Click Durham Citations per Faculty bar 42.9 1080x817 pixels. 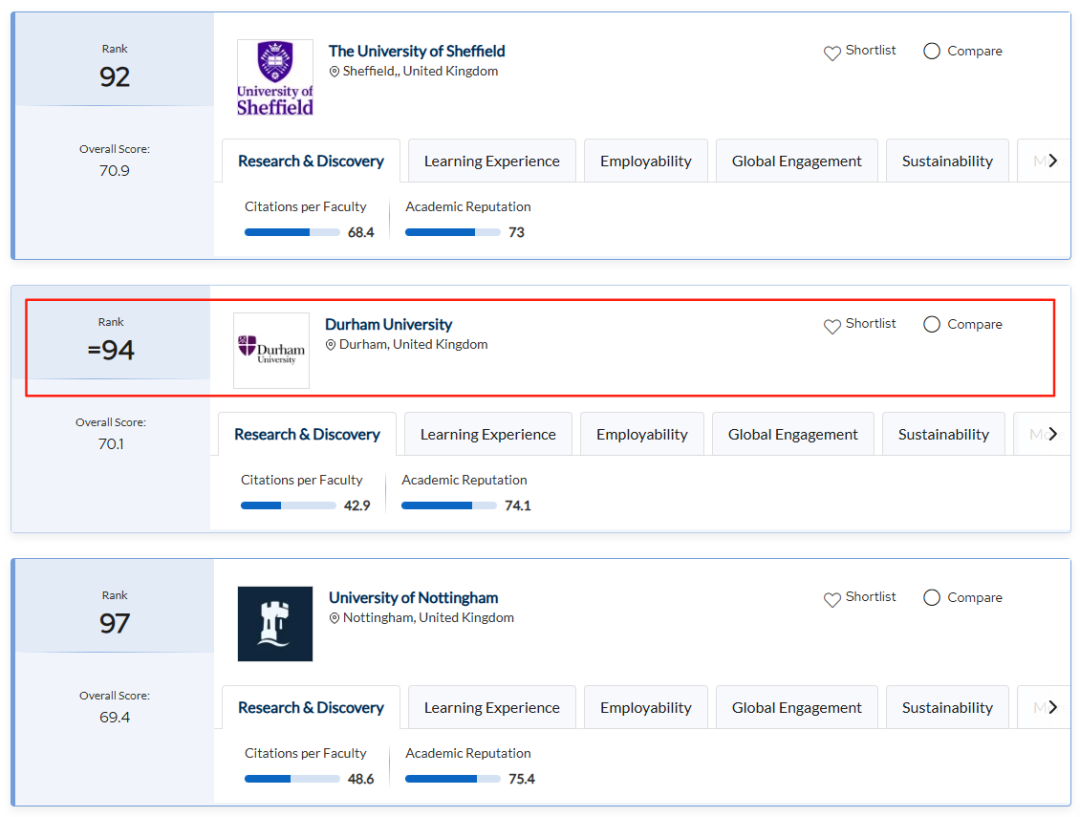[288, 506]
